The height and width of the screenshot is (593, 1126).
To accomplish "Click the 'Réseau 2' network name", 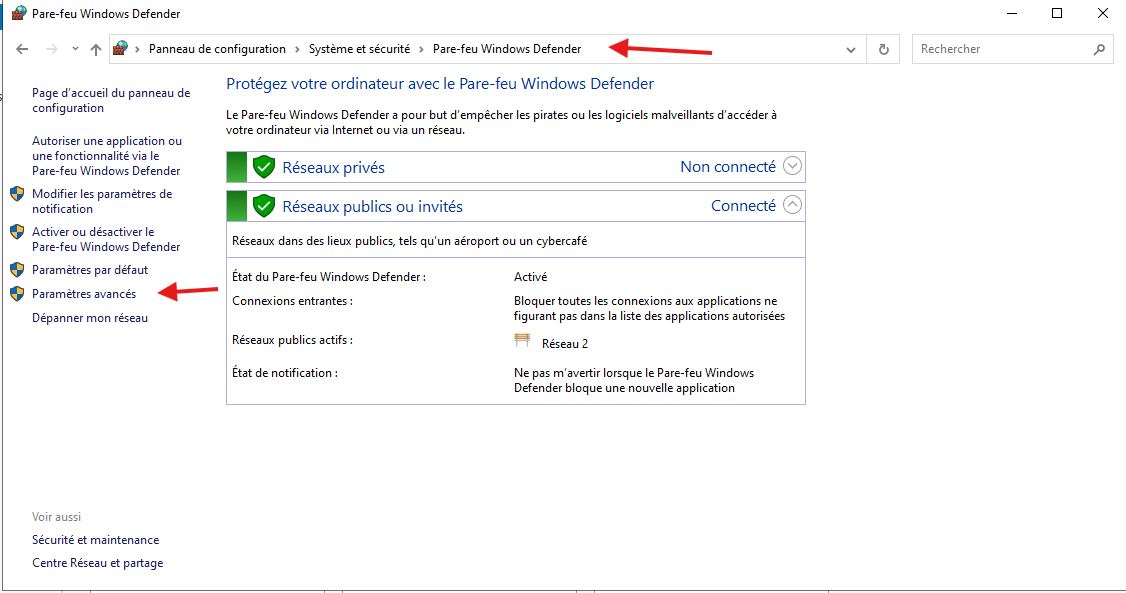I will click(x=565, y=344).
